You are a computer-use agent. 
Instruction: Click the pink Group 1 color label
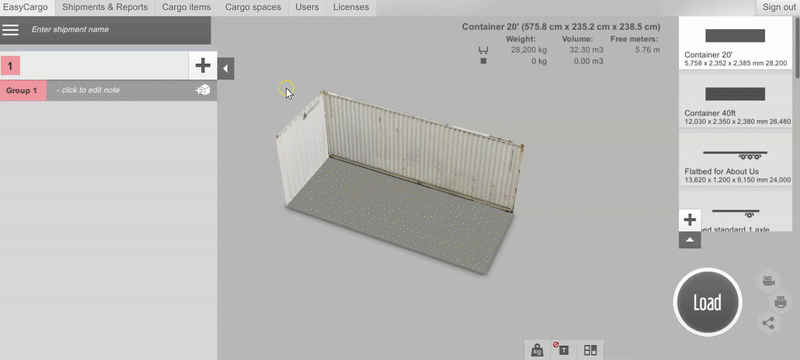[x=22, y=90]
